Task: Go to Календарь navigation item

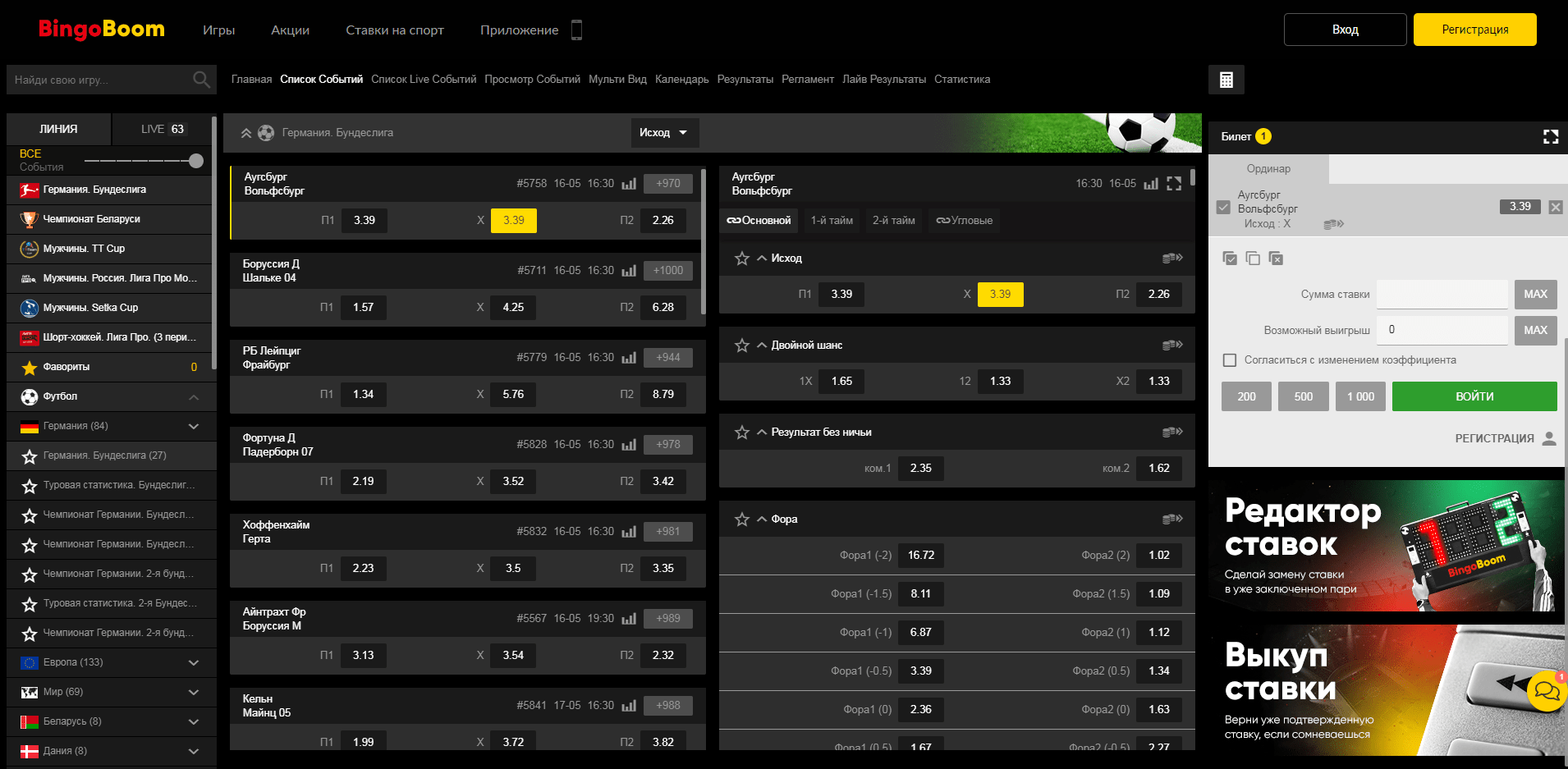Action: pos(681,80)
